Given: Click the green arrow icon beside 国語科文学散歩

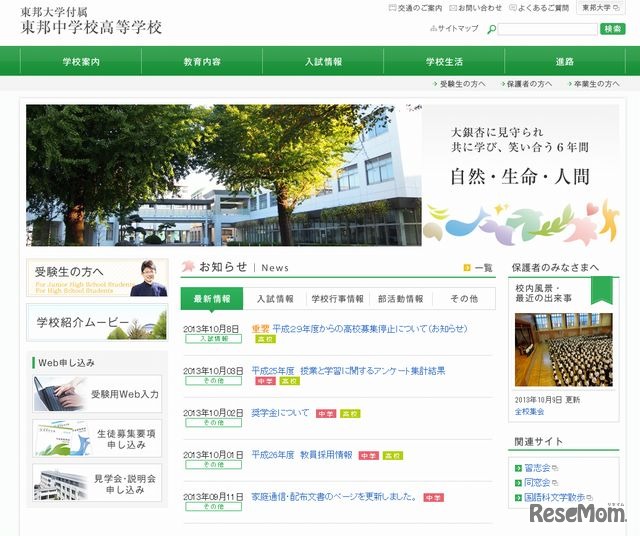Looking at the screenshot, I should pos(518,498).
